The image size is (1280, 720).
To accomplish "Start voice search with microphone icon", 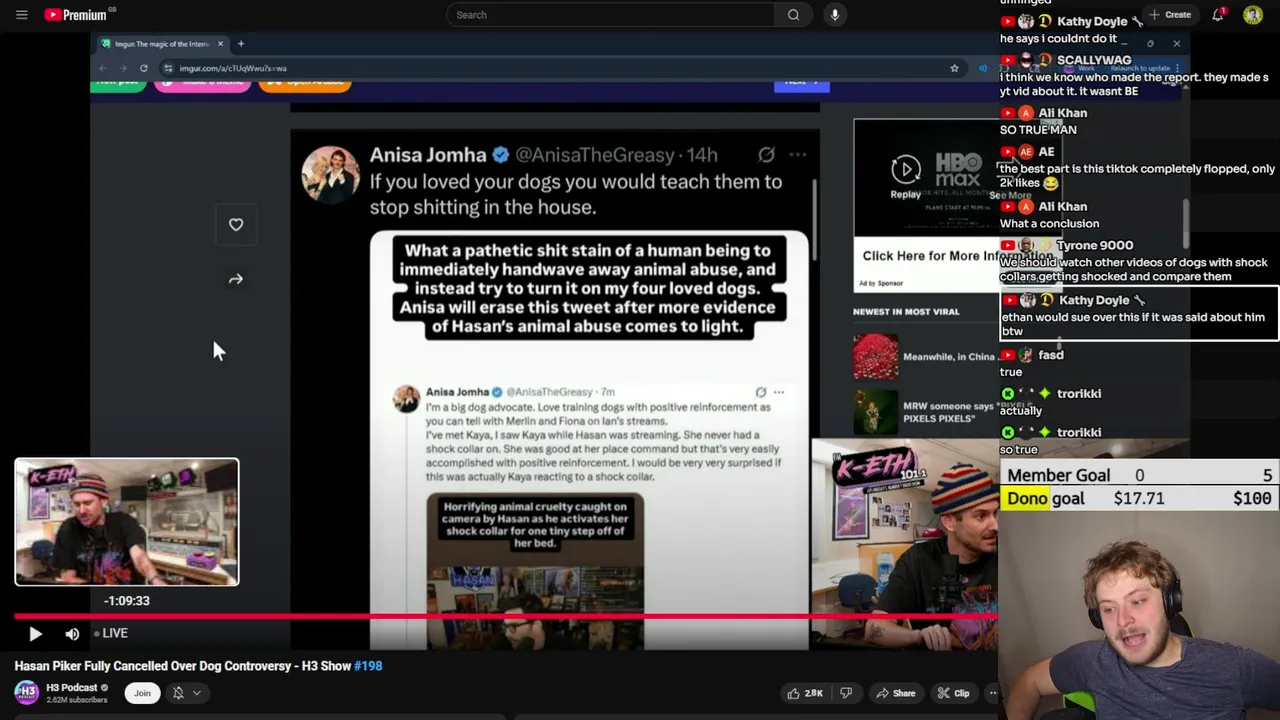I will pos(835,15).
